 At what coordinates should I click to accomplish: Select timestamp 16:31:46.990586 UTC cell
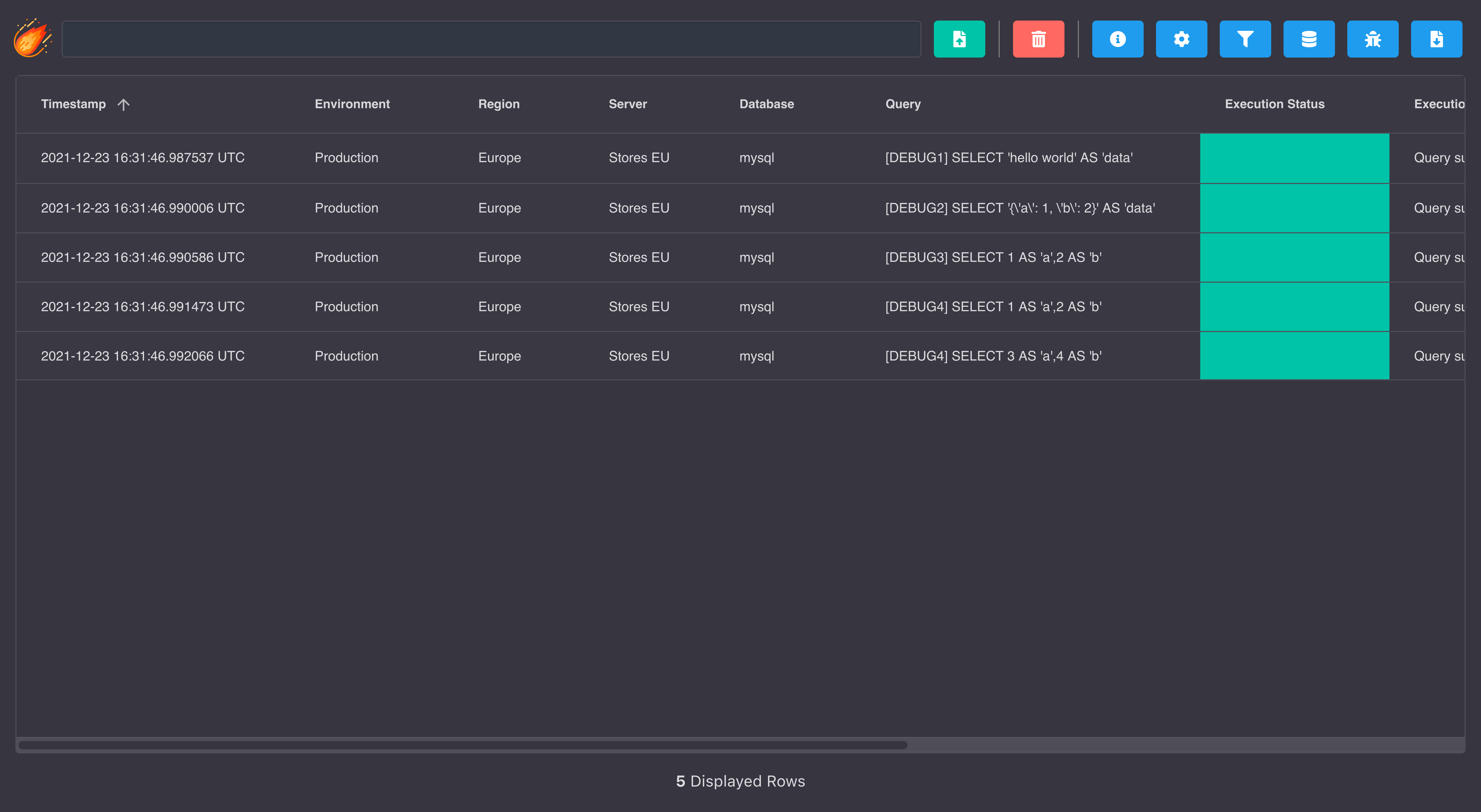pyautogui.click(x=143, y=257)
